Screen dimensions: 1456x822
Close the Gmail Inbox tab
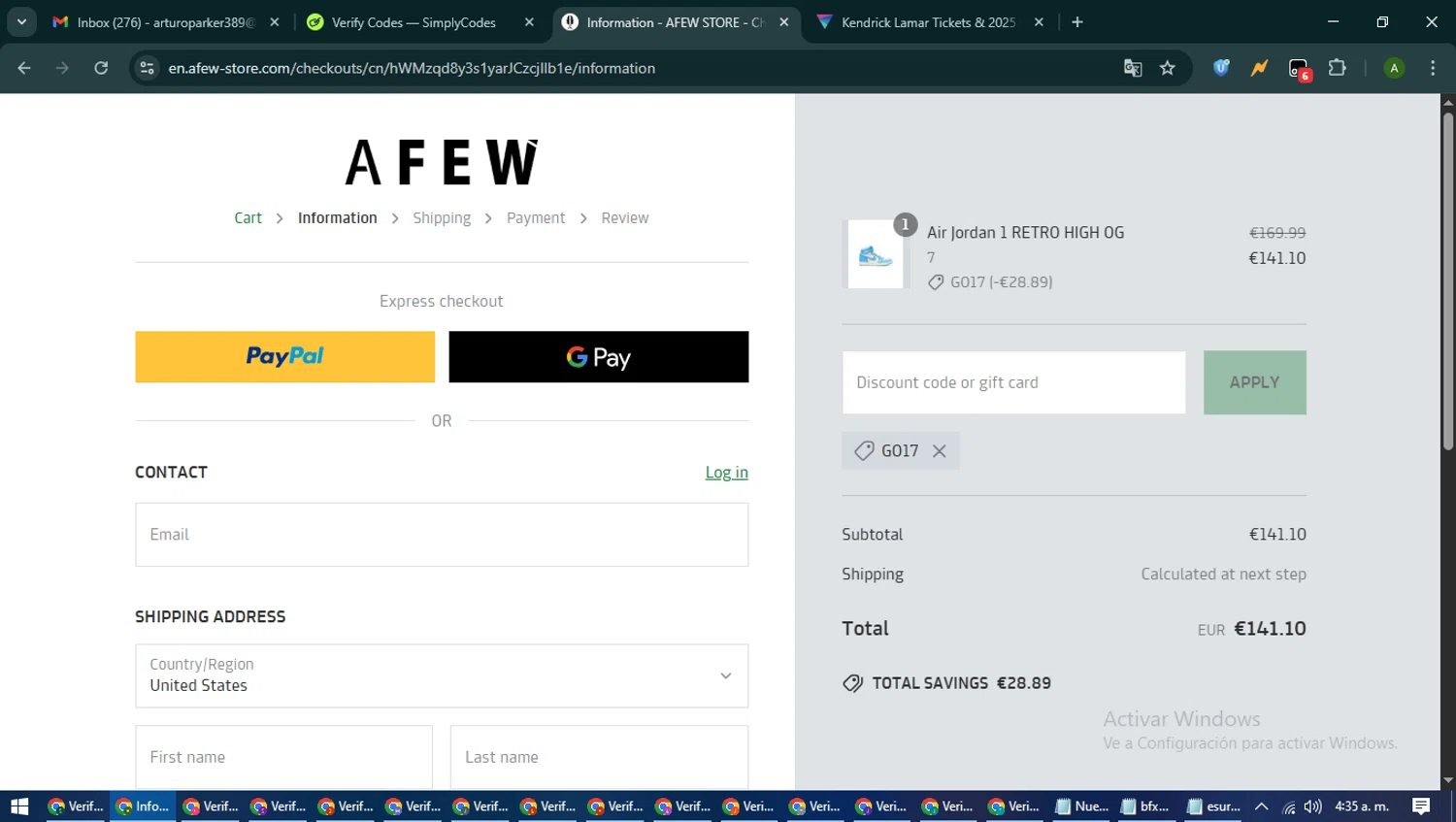(275, 22)
